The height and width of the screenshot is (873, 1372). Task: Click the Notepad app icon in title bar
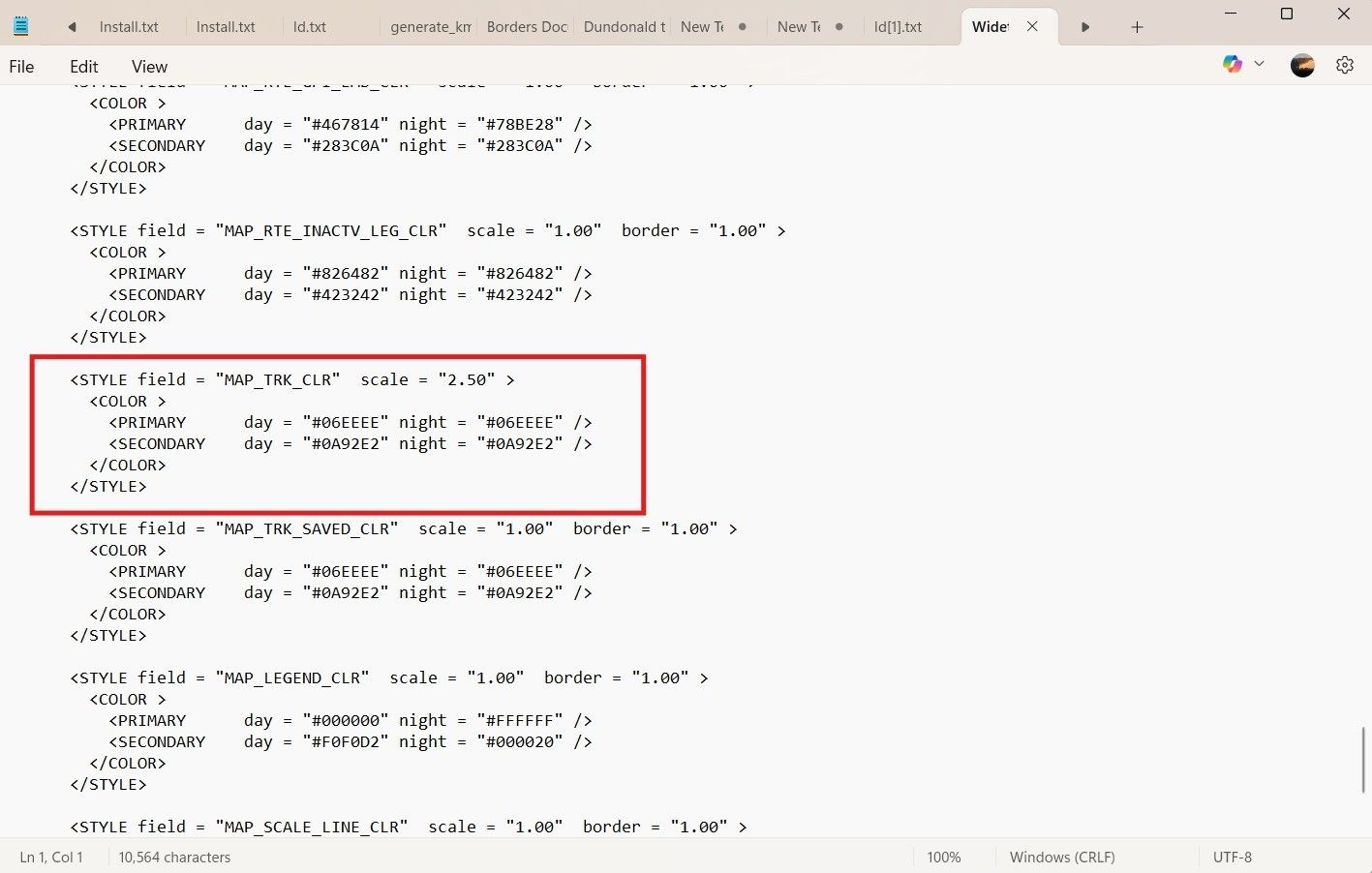pos(20,26)
